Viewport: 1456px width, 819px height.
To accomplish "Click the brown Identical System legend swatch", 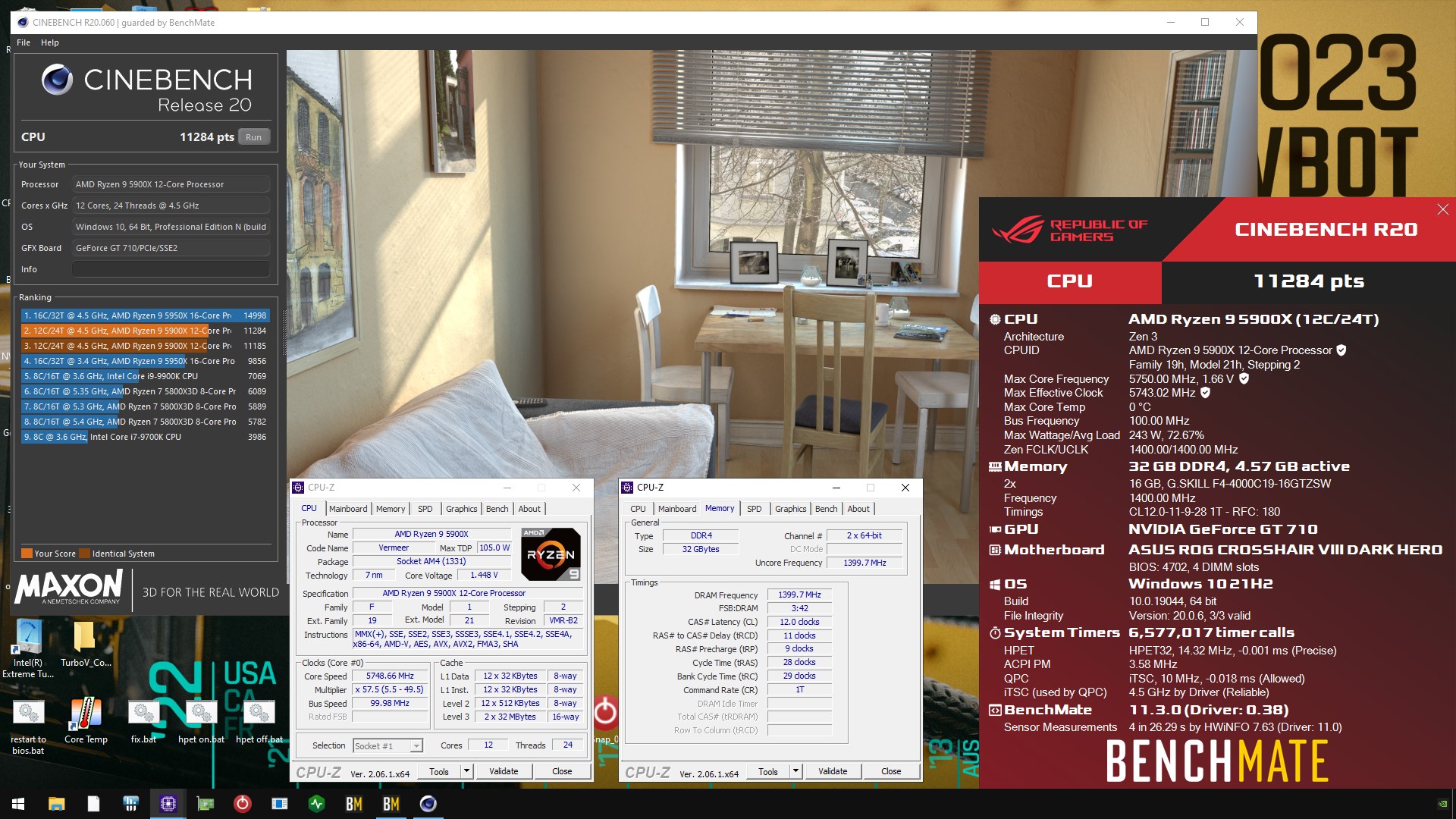I will pos(85,554).
